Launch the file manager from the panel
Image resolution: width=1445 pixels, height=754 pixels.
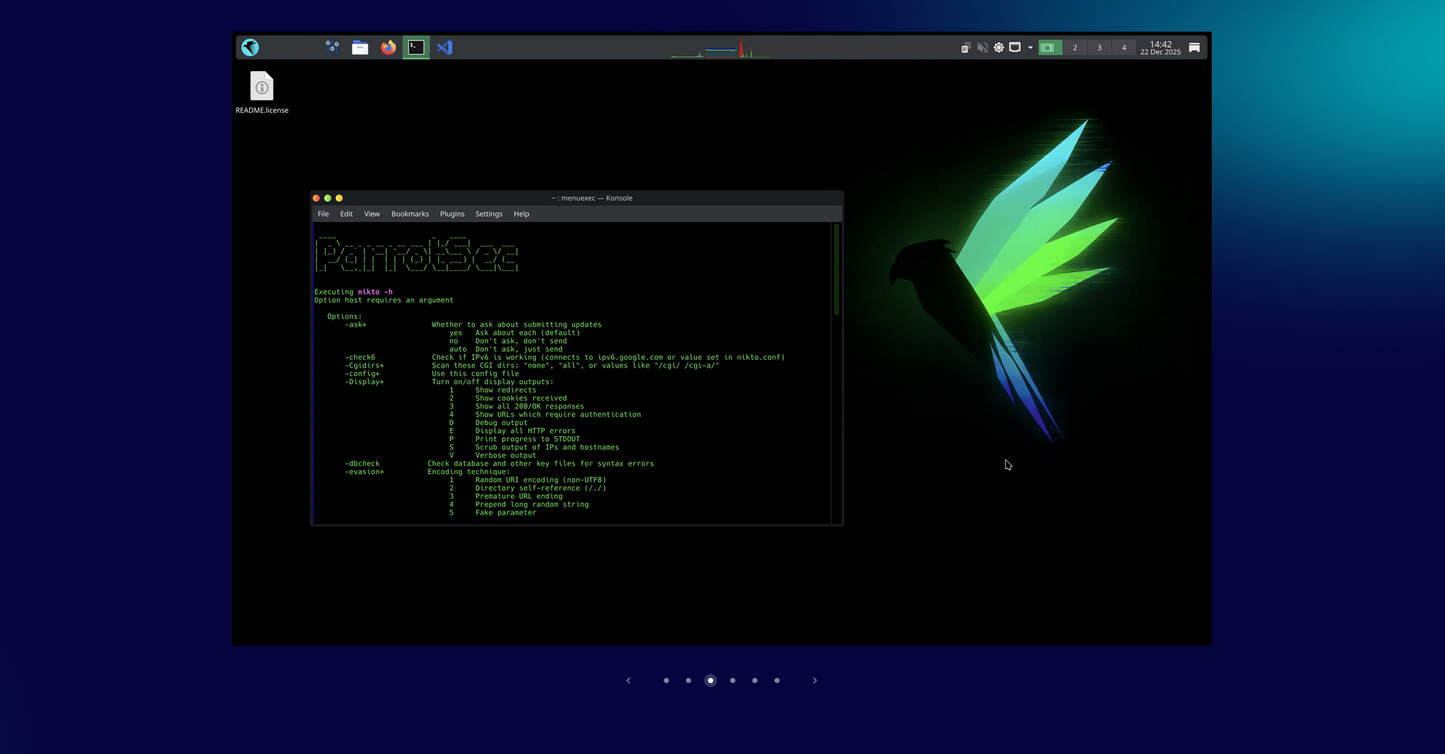coord(360,47)
